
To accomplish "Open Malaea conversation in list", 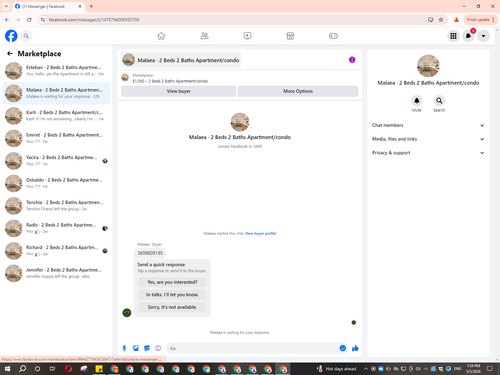I will (x=56, y=93).
